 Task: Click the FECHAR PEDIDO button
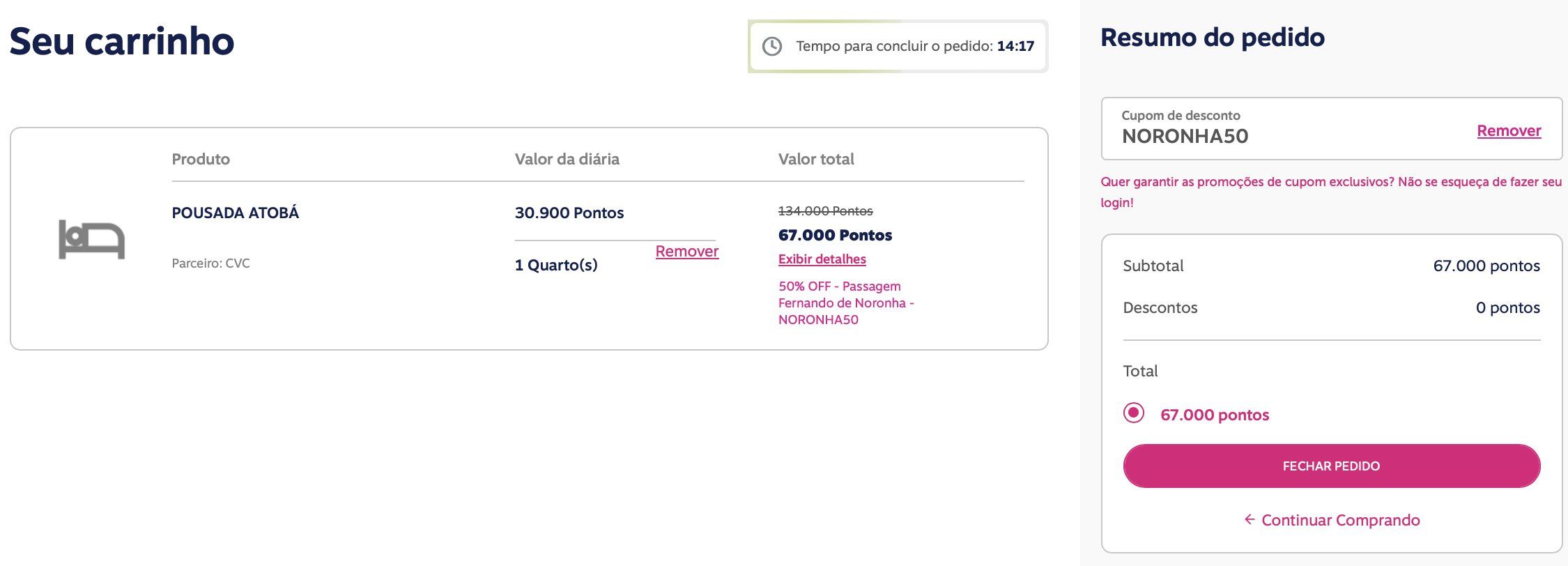click(x=1331, y=466)
